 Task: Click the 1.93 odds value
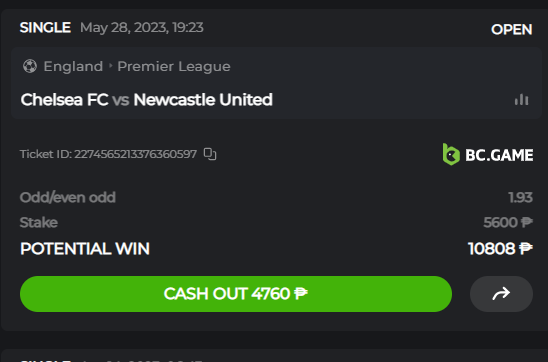(520, 197)
